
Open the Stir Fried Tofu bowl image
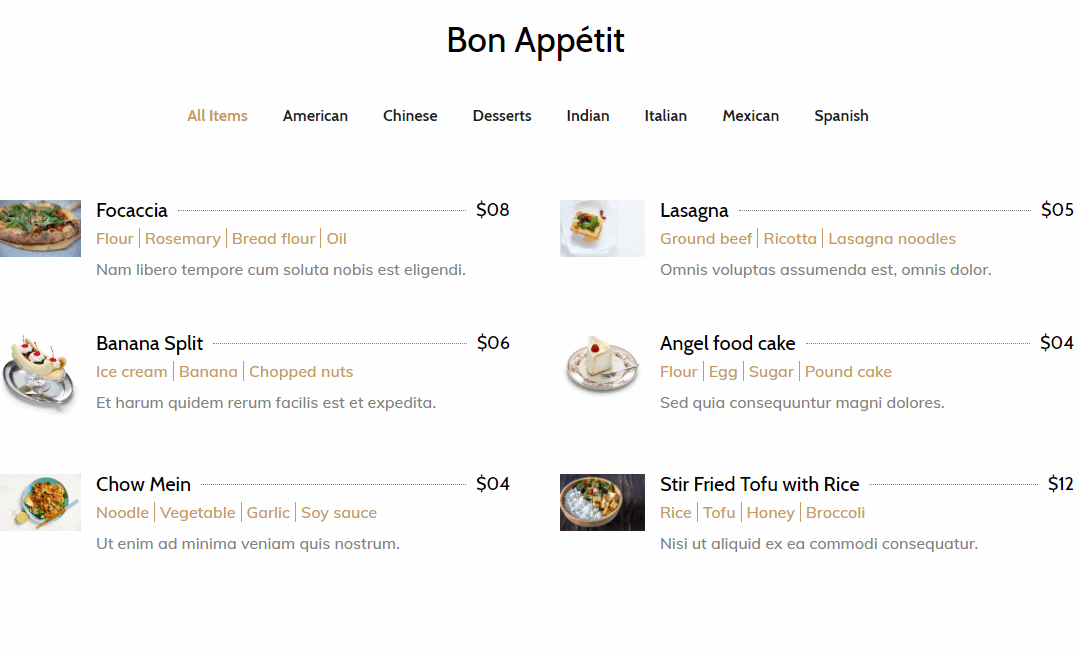coord(602,502)
